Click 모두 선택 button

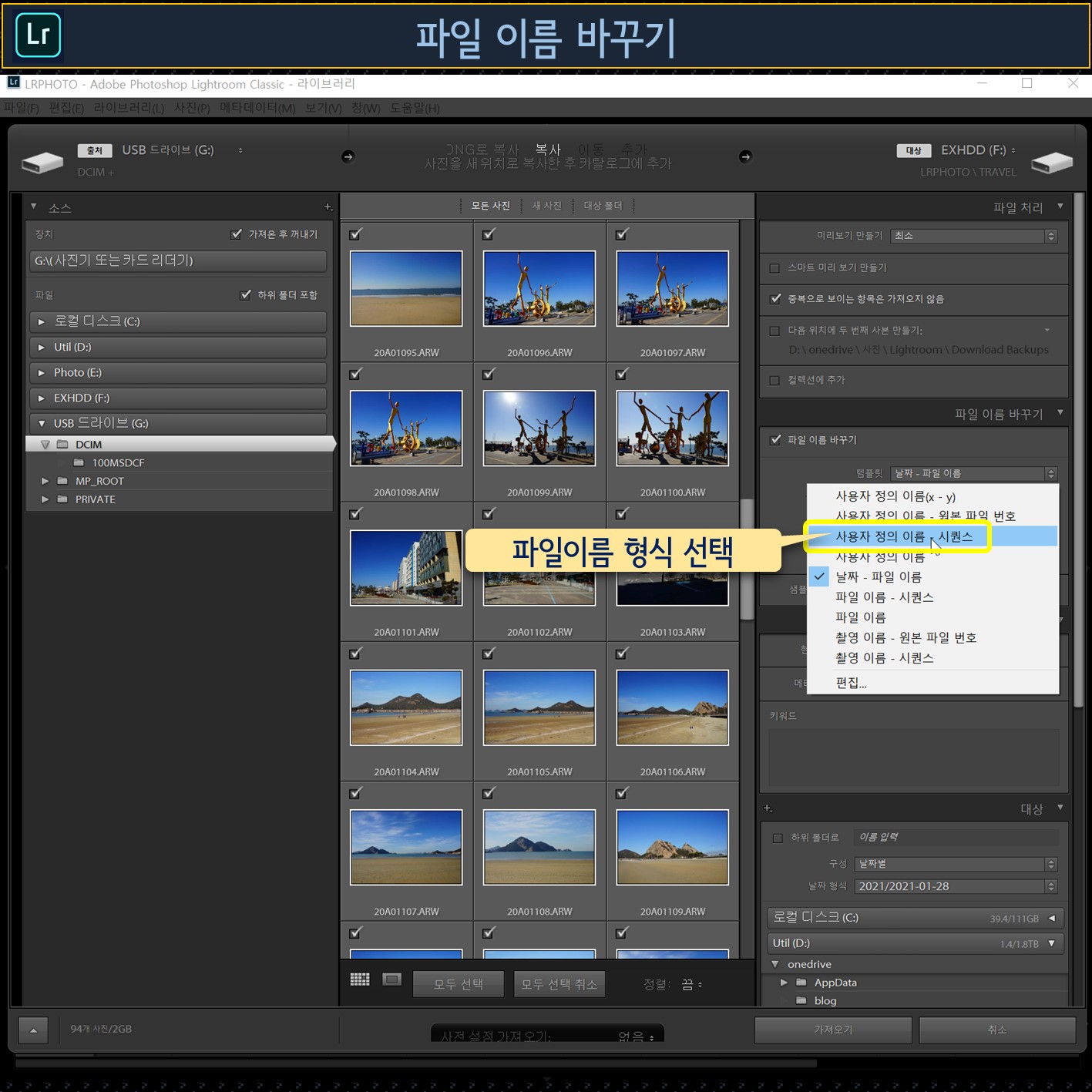coord(459,984)
